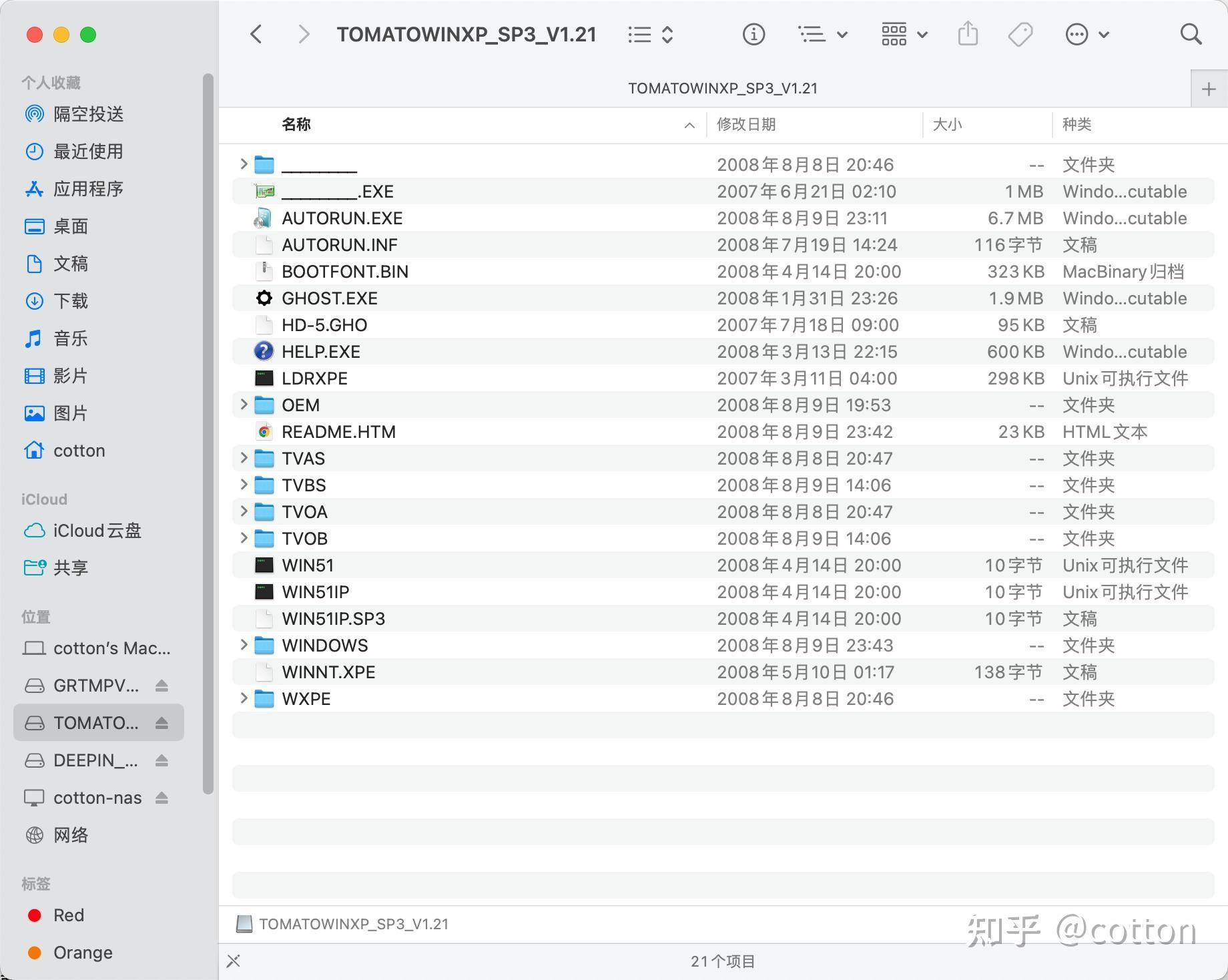The width and height of the screenshot is (1228, 980).
Task: Open 网络 (Network) in sidebar
Action: pos(71,835)
